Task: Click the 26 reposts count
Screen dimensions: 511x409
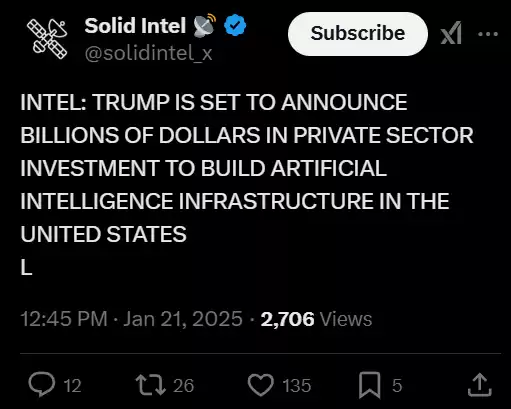Action: click(183, 386)
